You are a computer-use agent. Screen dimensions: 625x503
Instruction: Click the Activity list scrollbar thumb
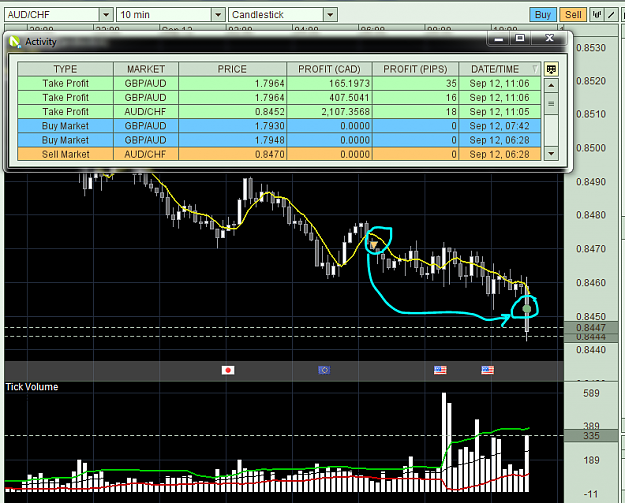click(551, 104)
